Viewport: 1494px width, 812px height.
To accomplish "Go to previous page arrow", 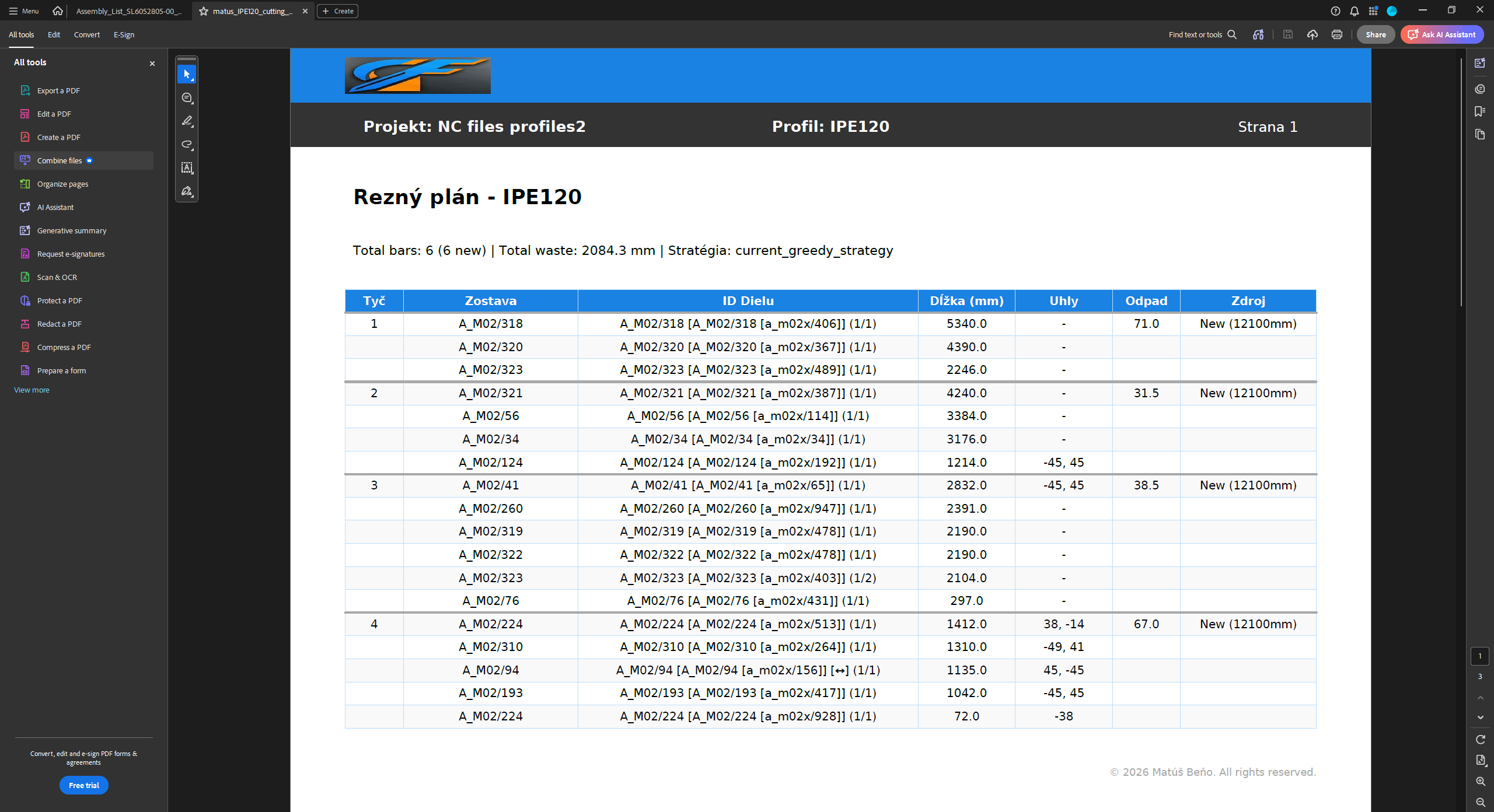I will pos(1480,698).
